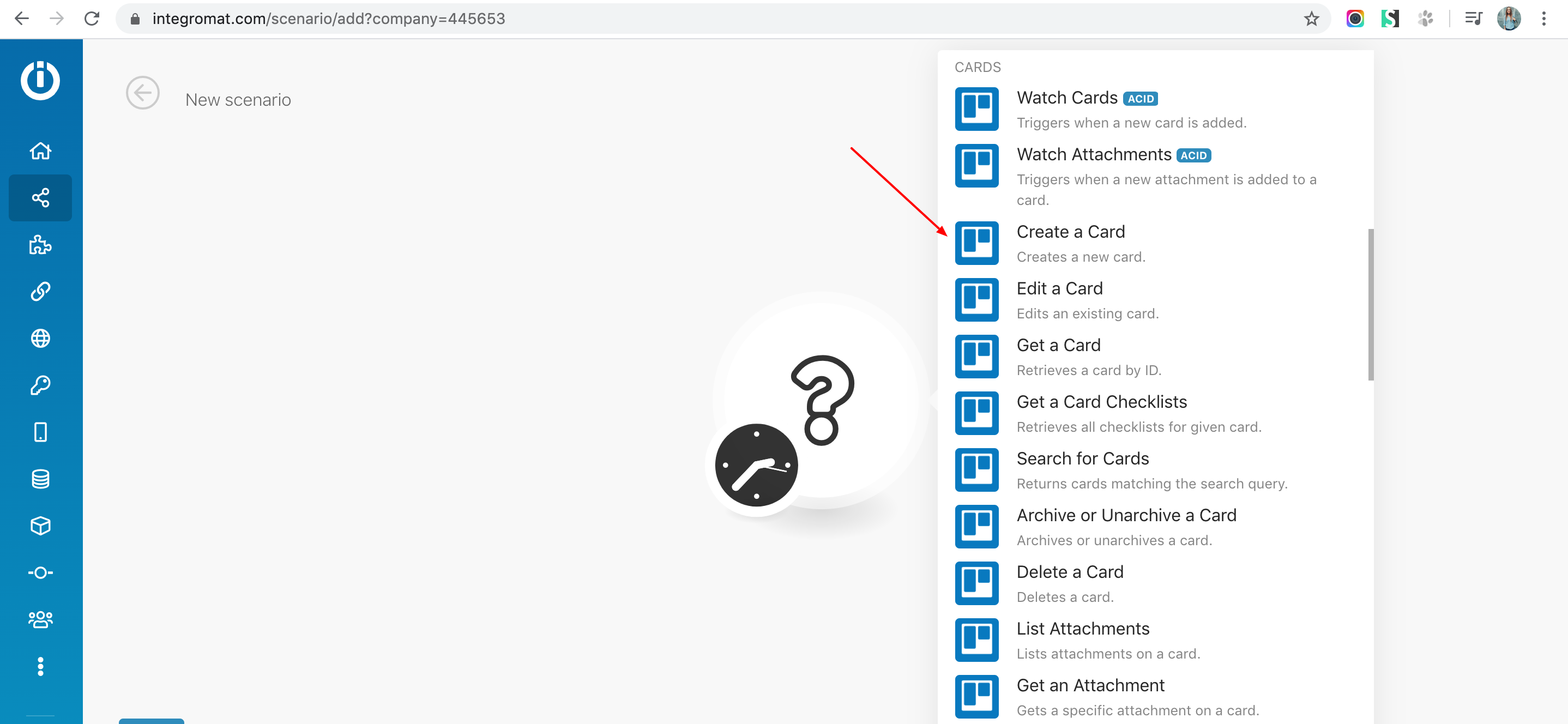Image resolution: width=1568 pixels, height=724 pixels.
Task: Open the Home icon in the sidebar
Action: 40,150
